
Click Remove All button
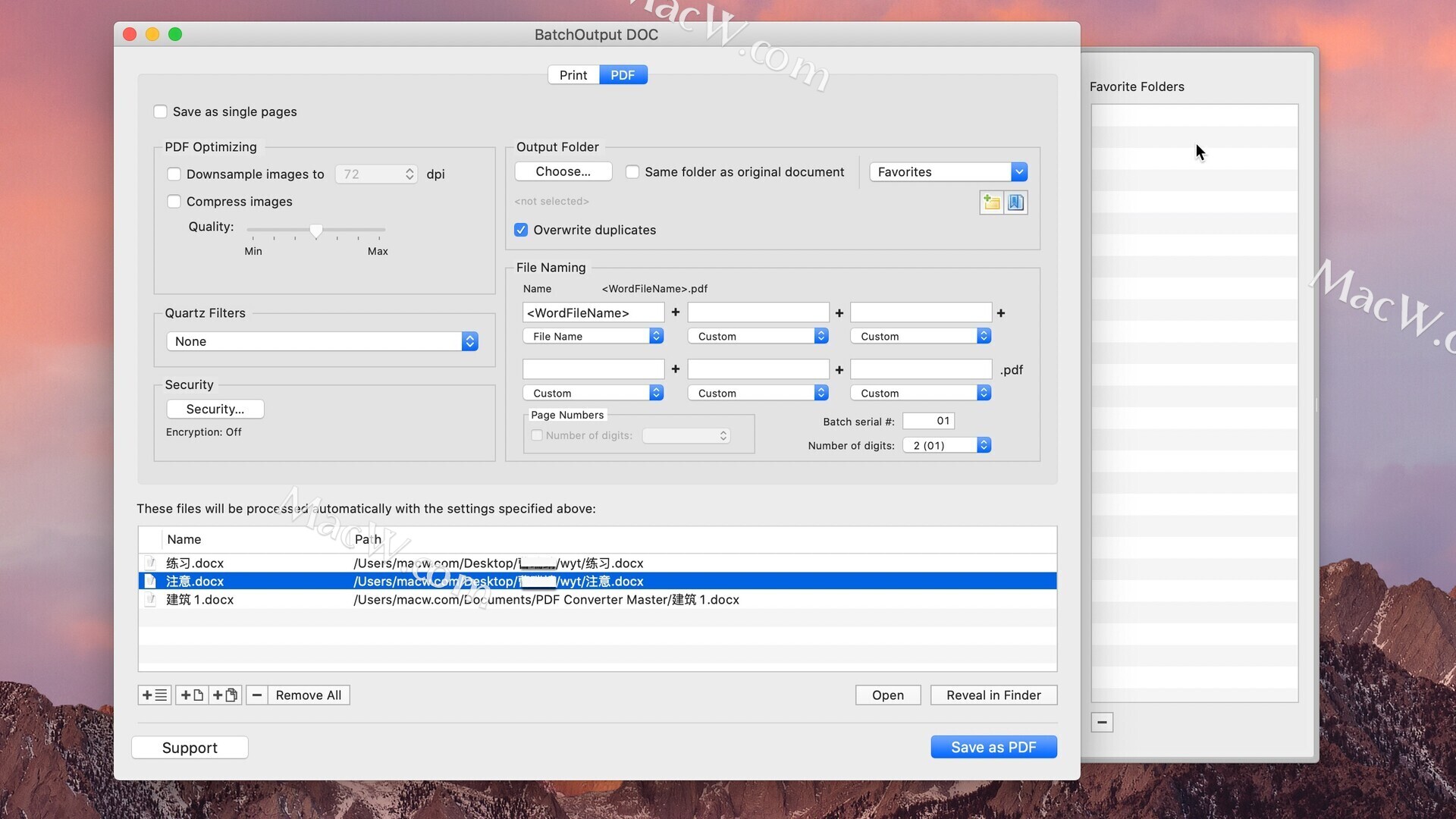tap(309, 695)
